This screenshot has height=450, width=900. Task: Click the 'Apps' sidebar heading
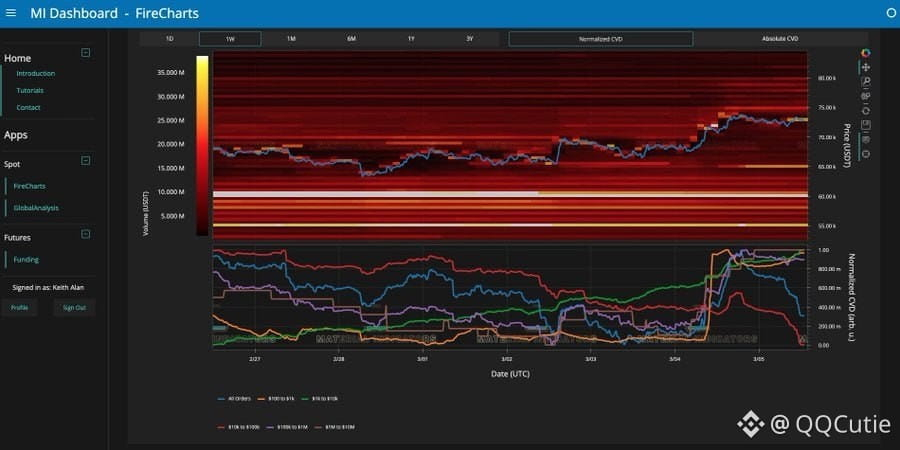(15, 135)
